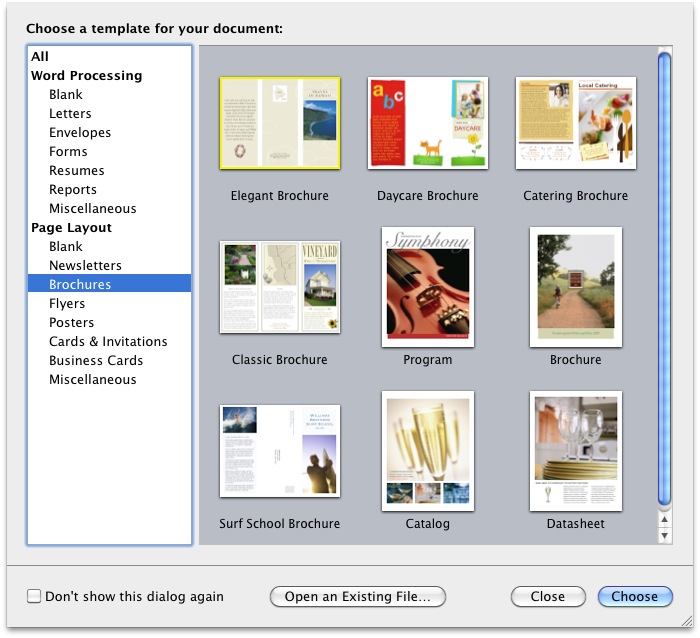Select the Forms category
Screen dimensions: 700x638
point(109,151)
